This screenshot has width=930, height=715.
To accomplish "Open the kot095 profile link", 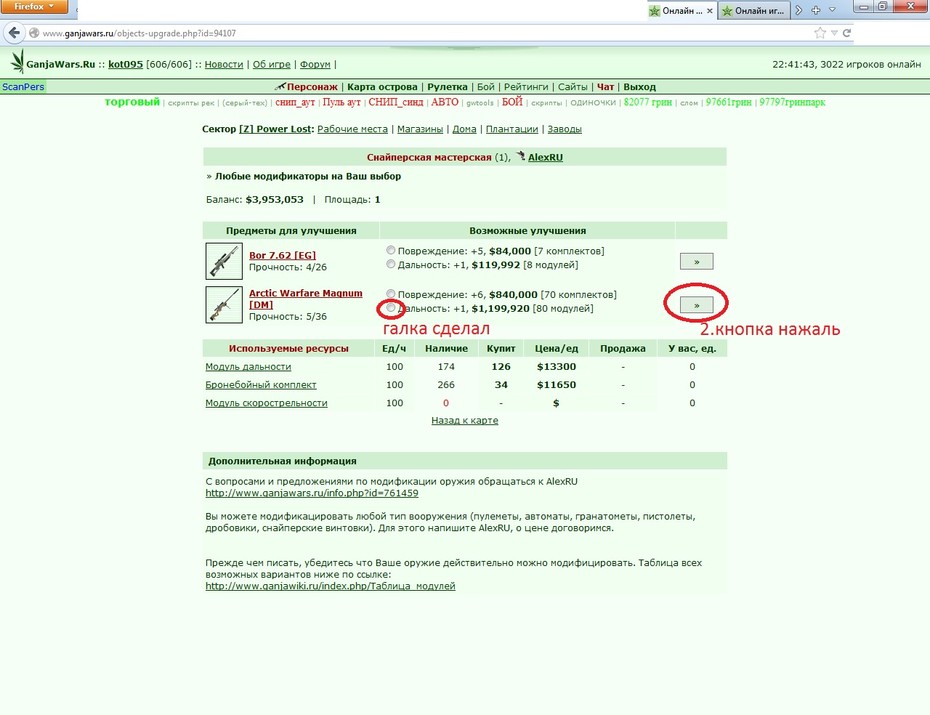I will pyautogui.click(x=125, y=64).
